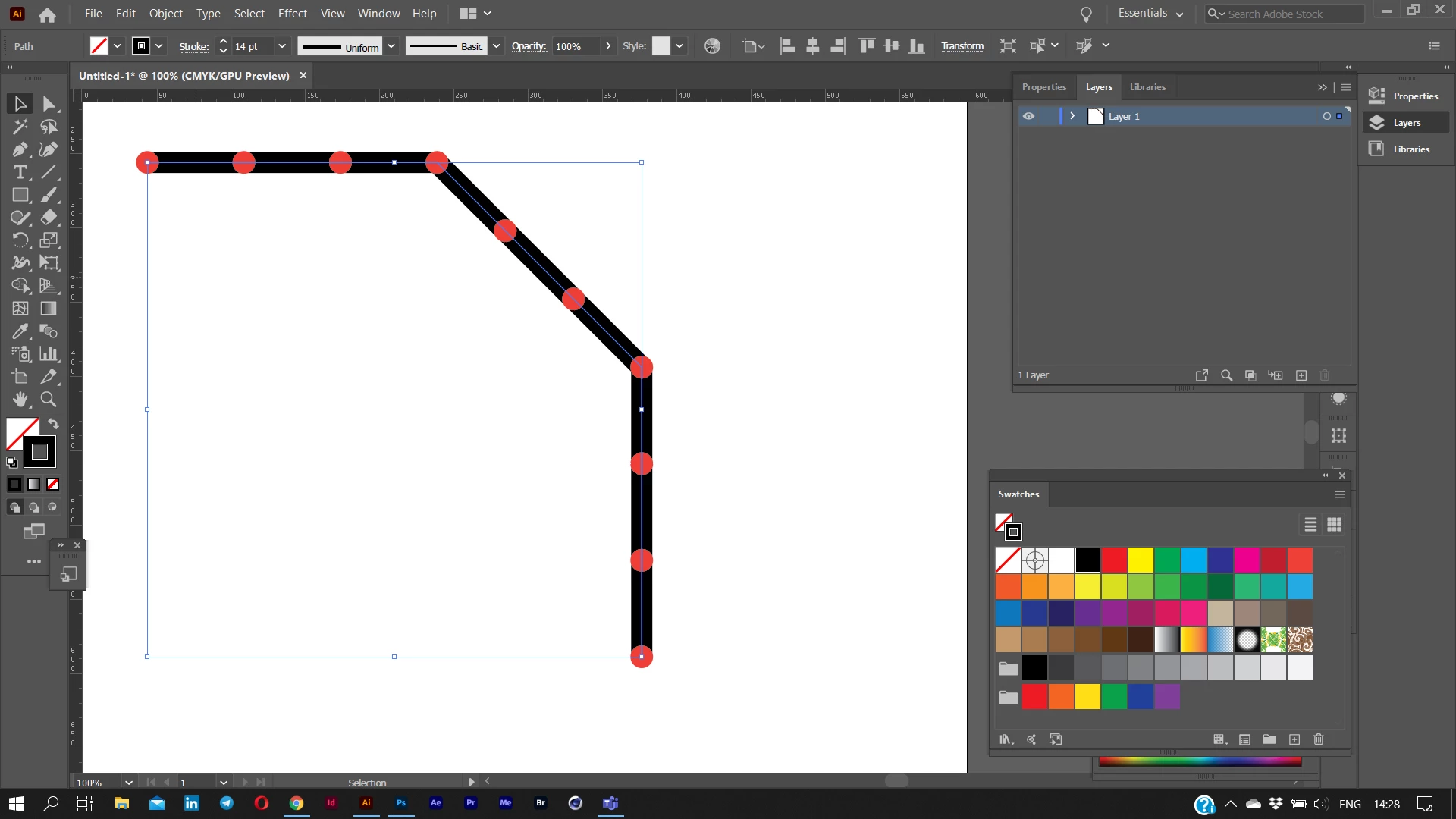The width and height of the screenshot is (1456, 819).
Task: Click Create New Layer icon
Action: pyautogui.click(x=1301, y=375)
